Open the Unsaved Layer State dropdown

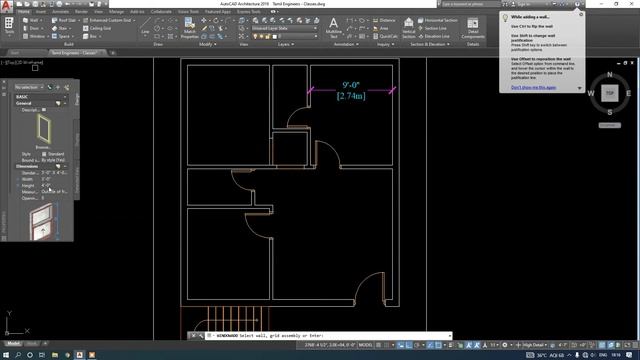point(284,28)
